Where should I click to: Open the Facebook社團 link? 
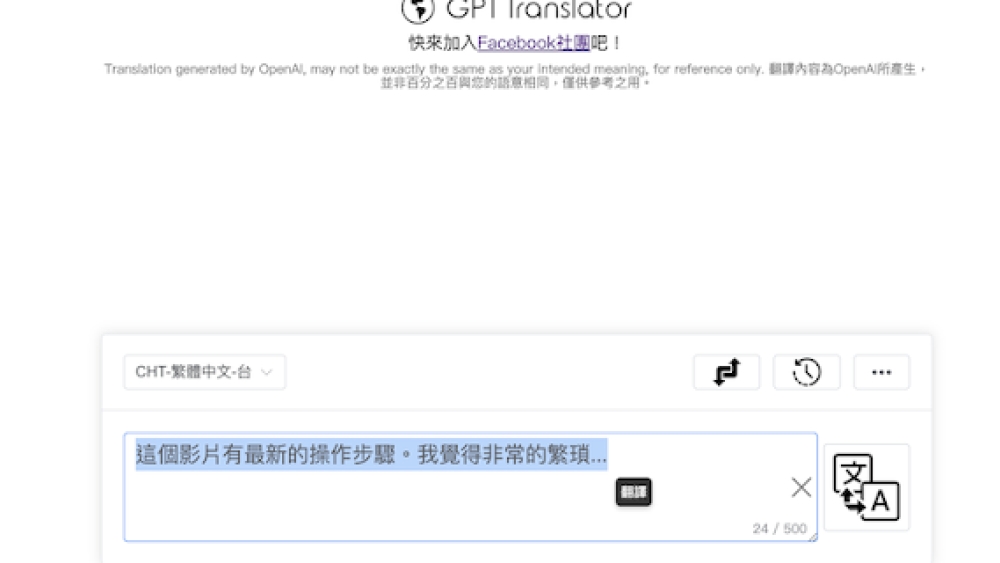click(533, 43)
